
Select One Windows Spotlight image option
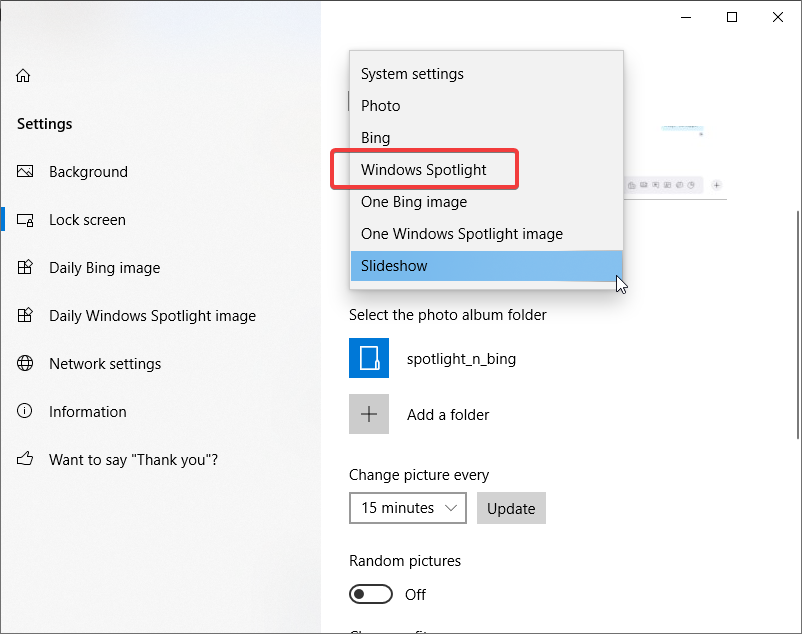click(486, 234)
